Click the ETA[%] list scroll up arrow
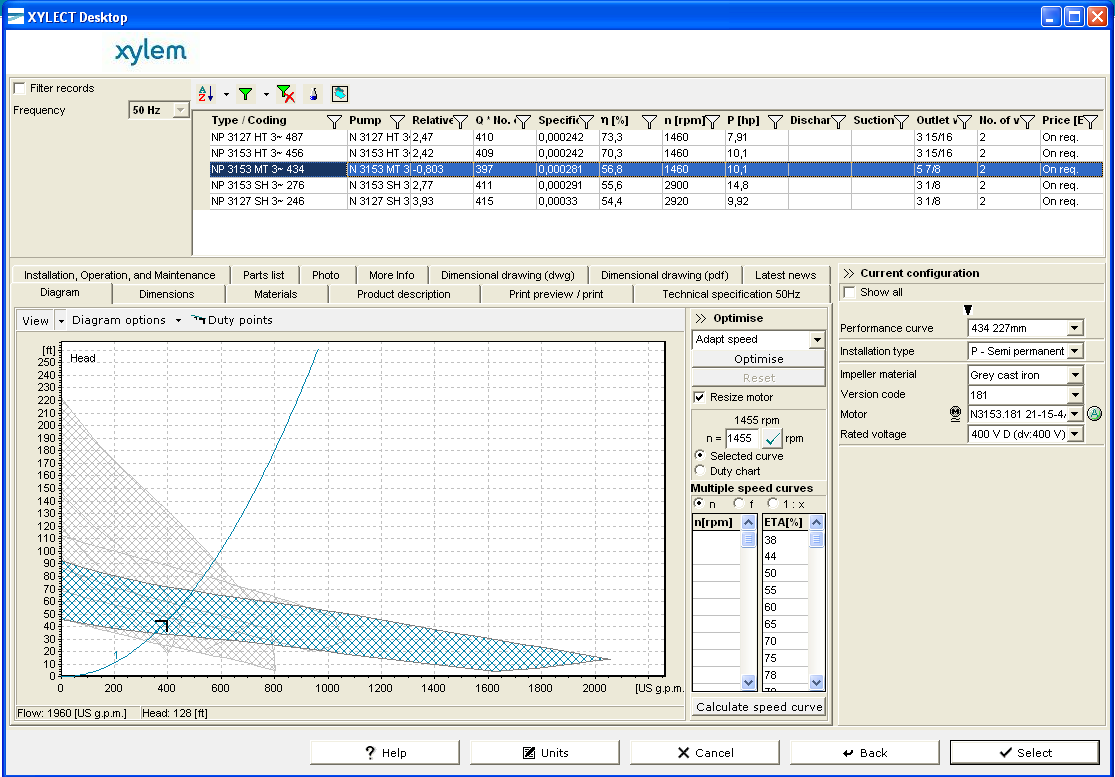Image resolution: width=1115 pixels, height=777 pixels. [x=816, y=523]
